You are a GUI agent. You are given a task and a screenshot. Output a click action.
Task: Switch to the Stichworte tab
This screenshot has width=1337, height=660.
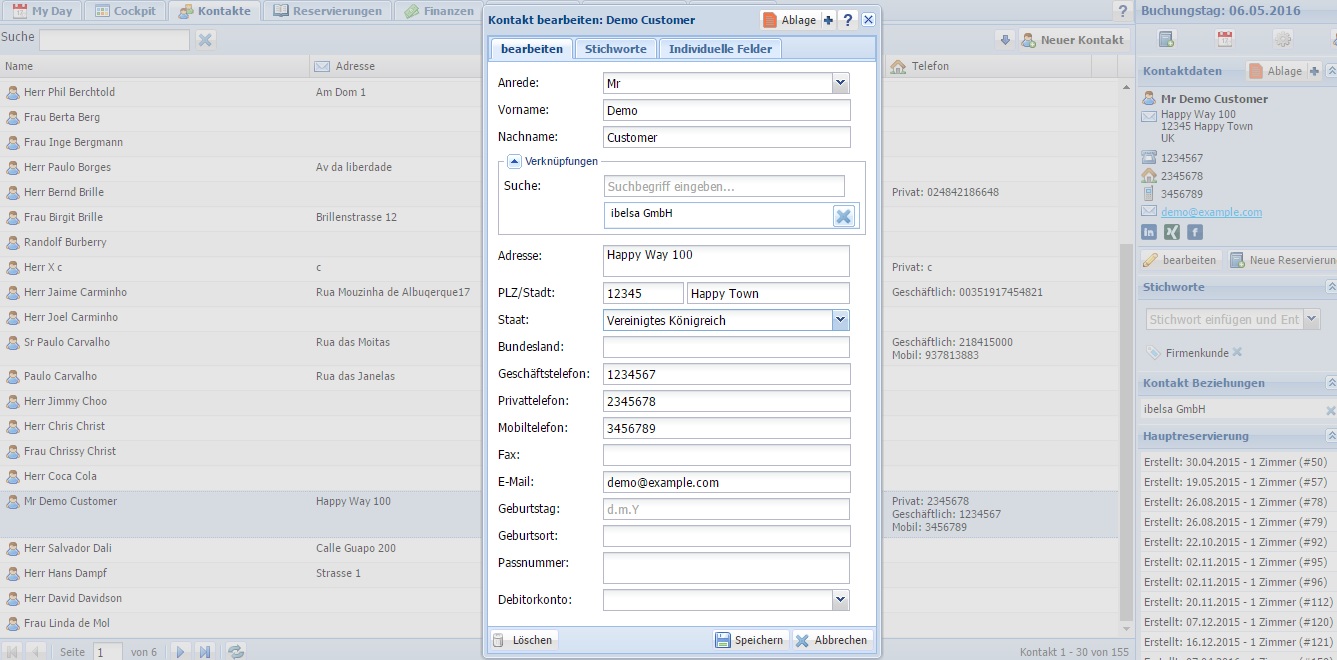616,49
